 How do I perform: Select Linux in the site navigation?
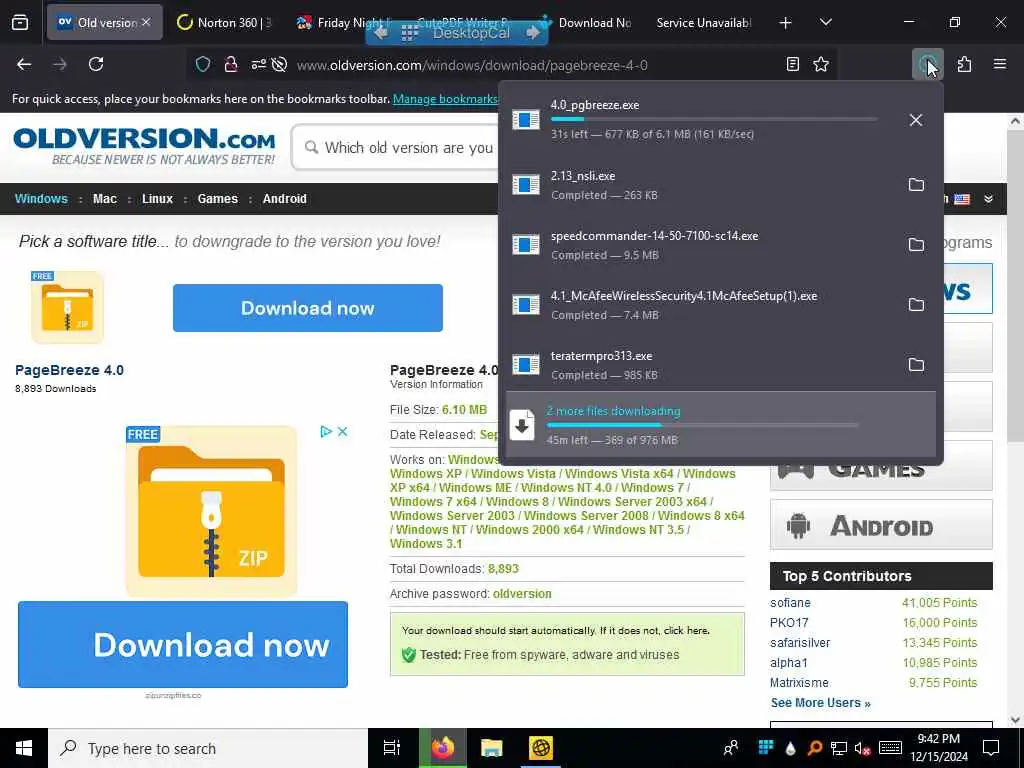coord(157,199)
